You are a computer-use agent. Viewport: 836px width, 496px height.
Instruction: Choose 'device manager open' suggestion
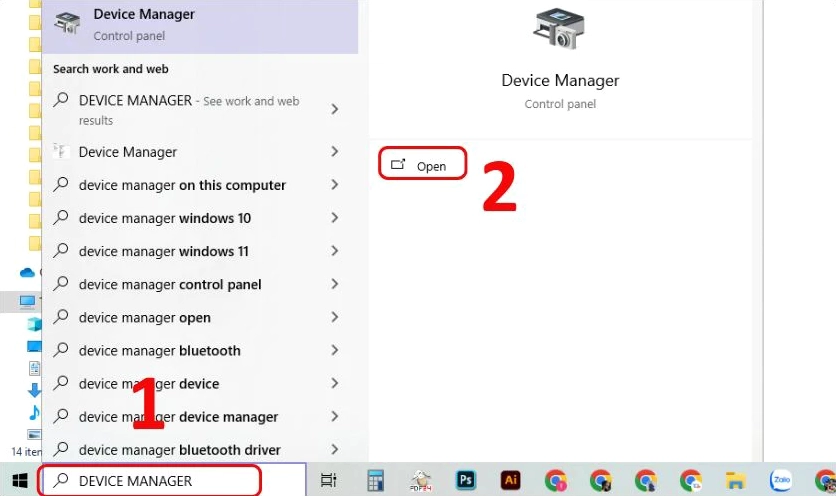pos(200,317)
